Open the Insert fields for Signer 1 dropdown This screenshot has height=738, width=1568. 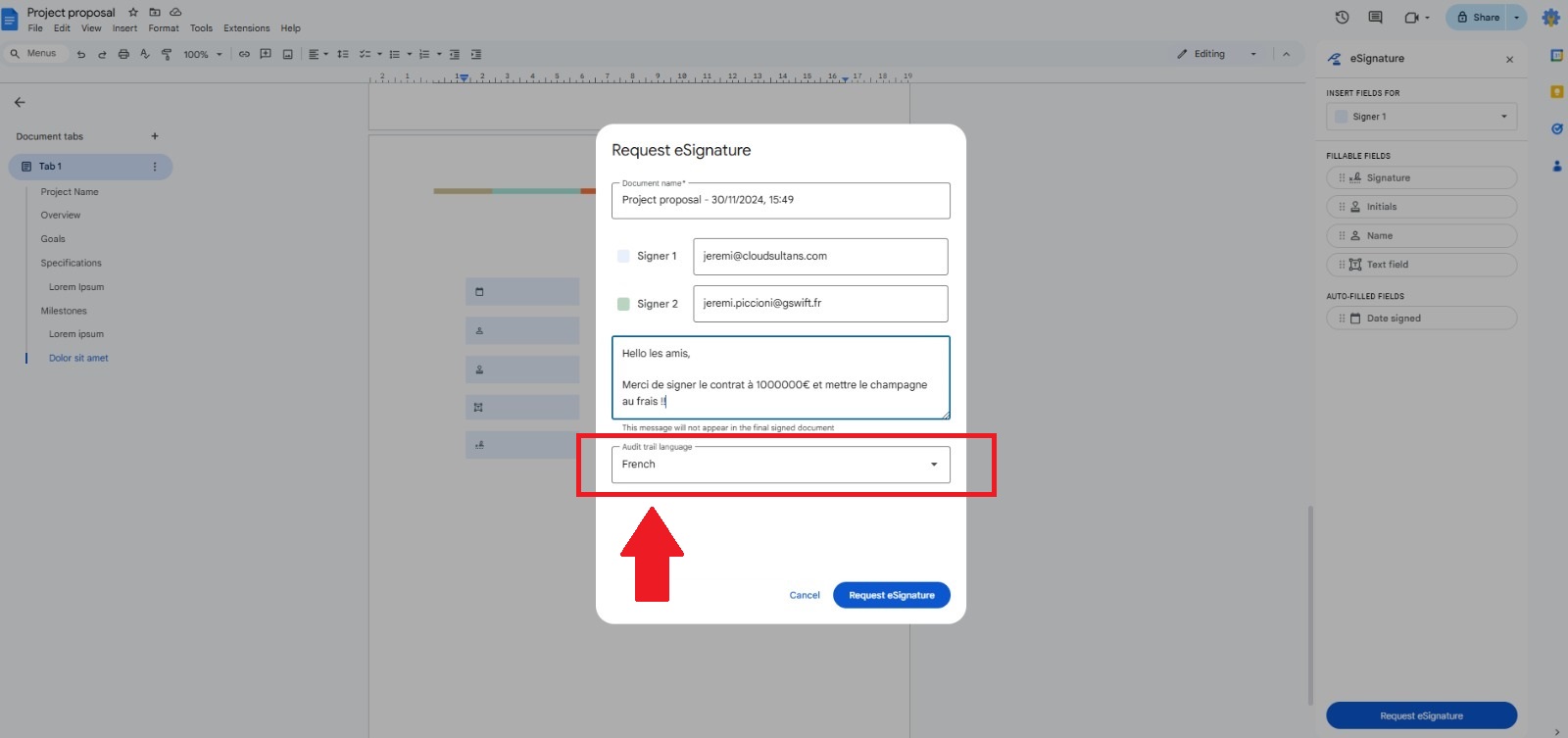(x=1421, y=117)
